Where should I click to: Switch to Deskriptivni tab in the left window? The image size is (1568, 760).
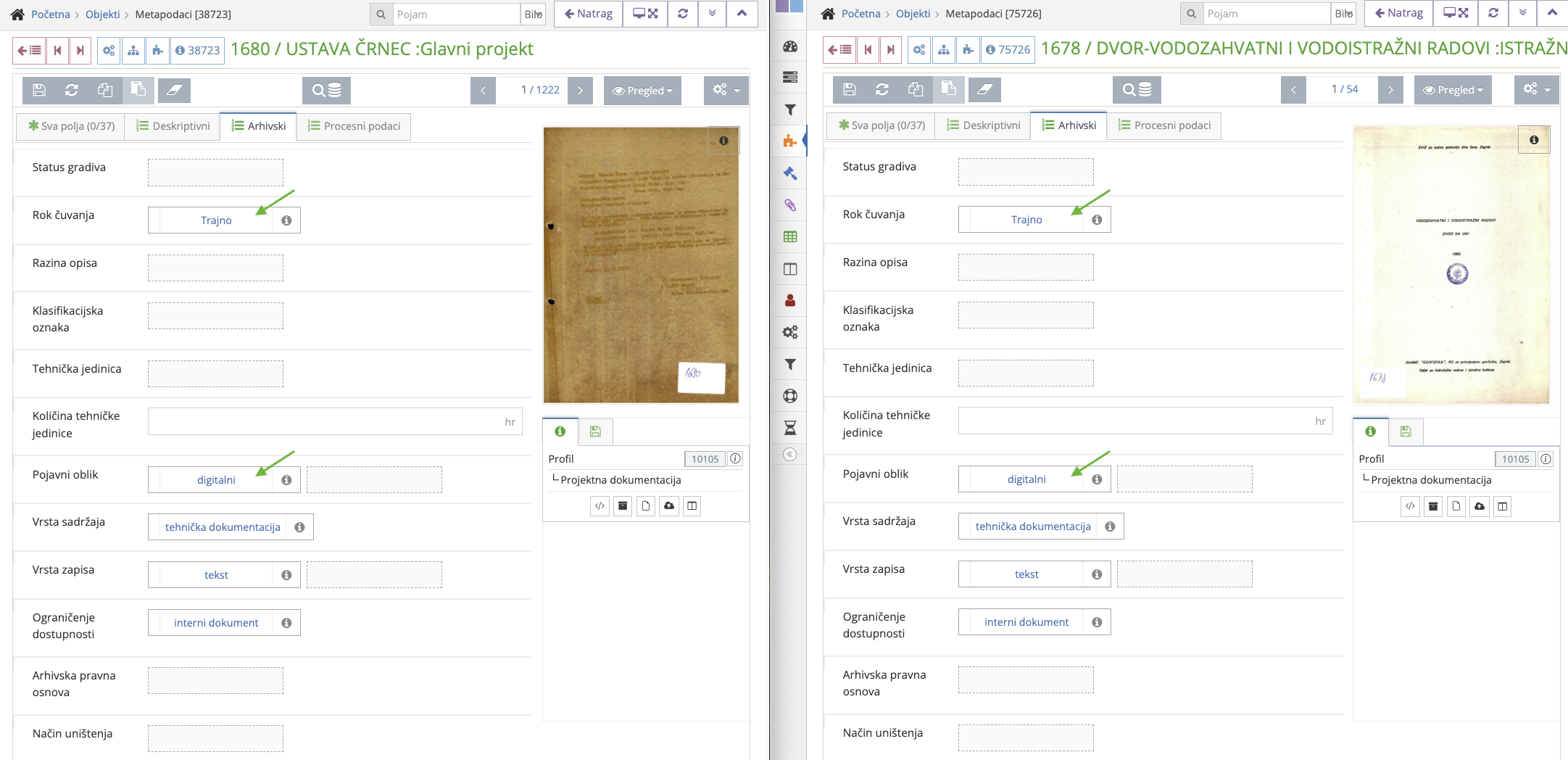pyautogui.click(x=173, y=126)
